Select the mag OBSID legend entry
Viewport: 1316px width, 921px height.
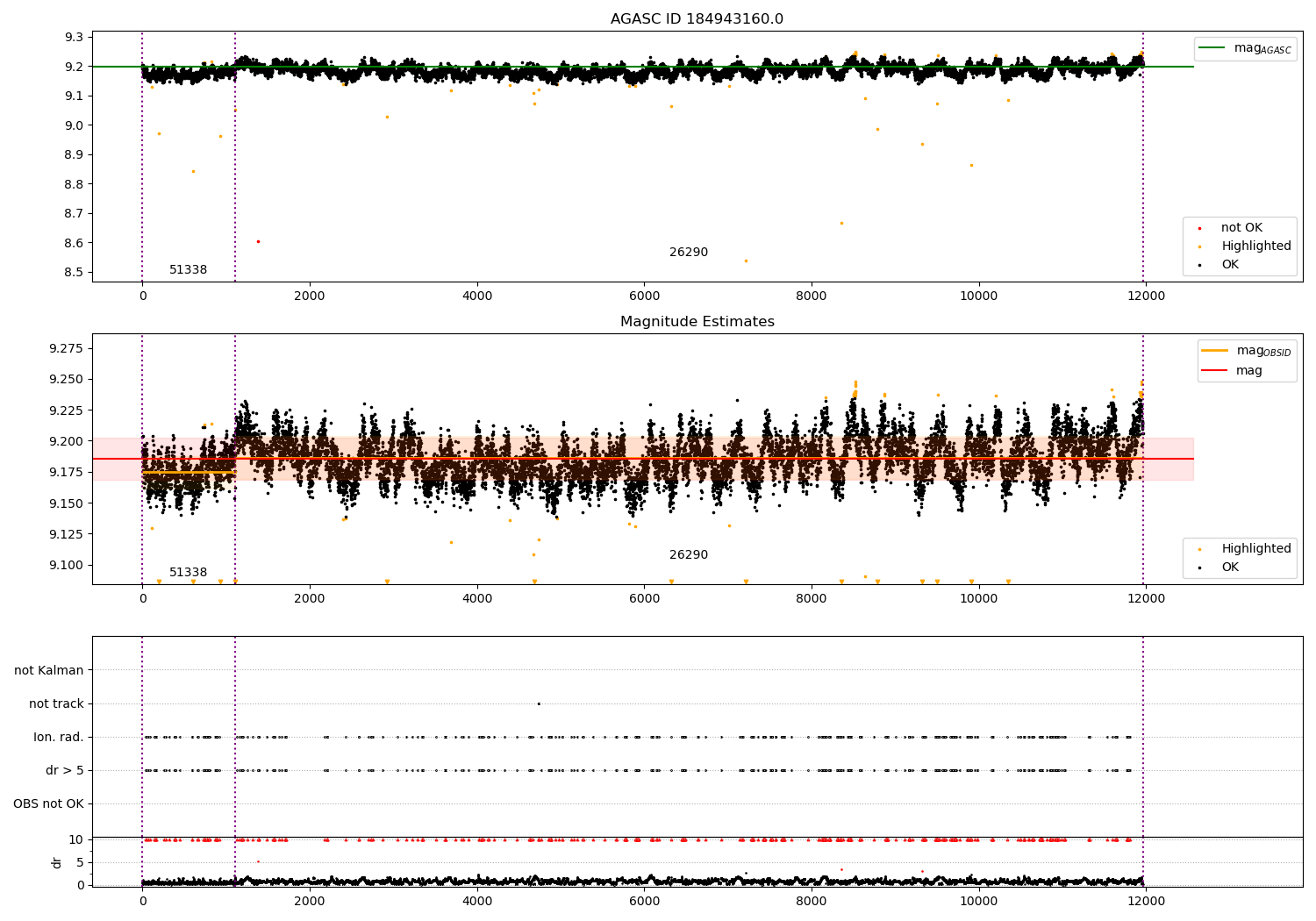(1247, 351)
